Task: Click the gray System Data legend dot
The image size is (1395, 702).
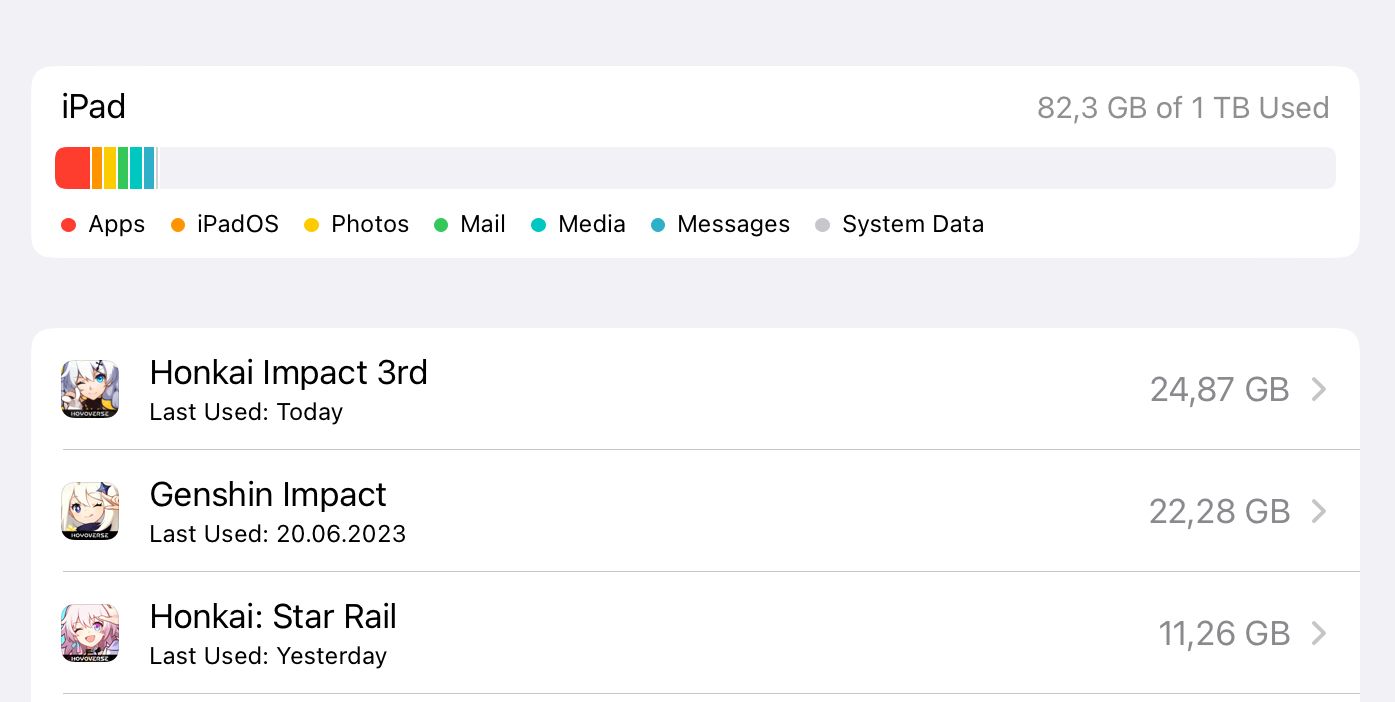Action: click(x=822, y=225)
